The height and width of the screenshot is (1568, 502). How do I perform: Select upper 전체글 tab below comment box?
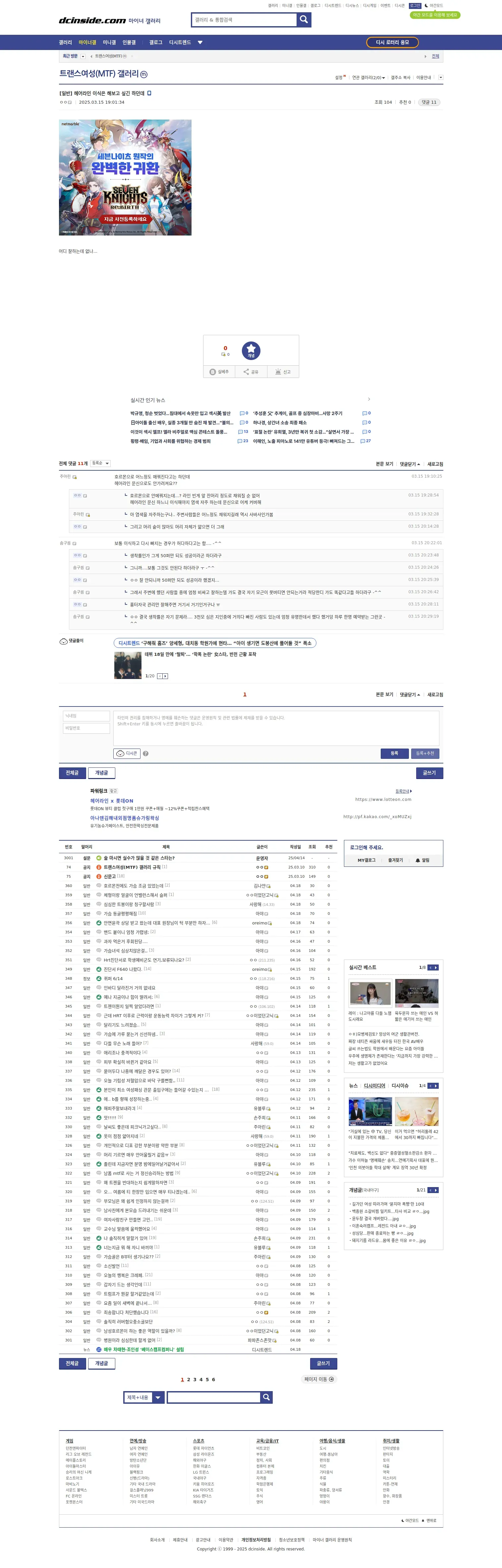[72, 772]
